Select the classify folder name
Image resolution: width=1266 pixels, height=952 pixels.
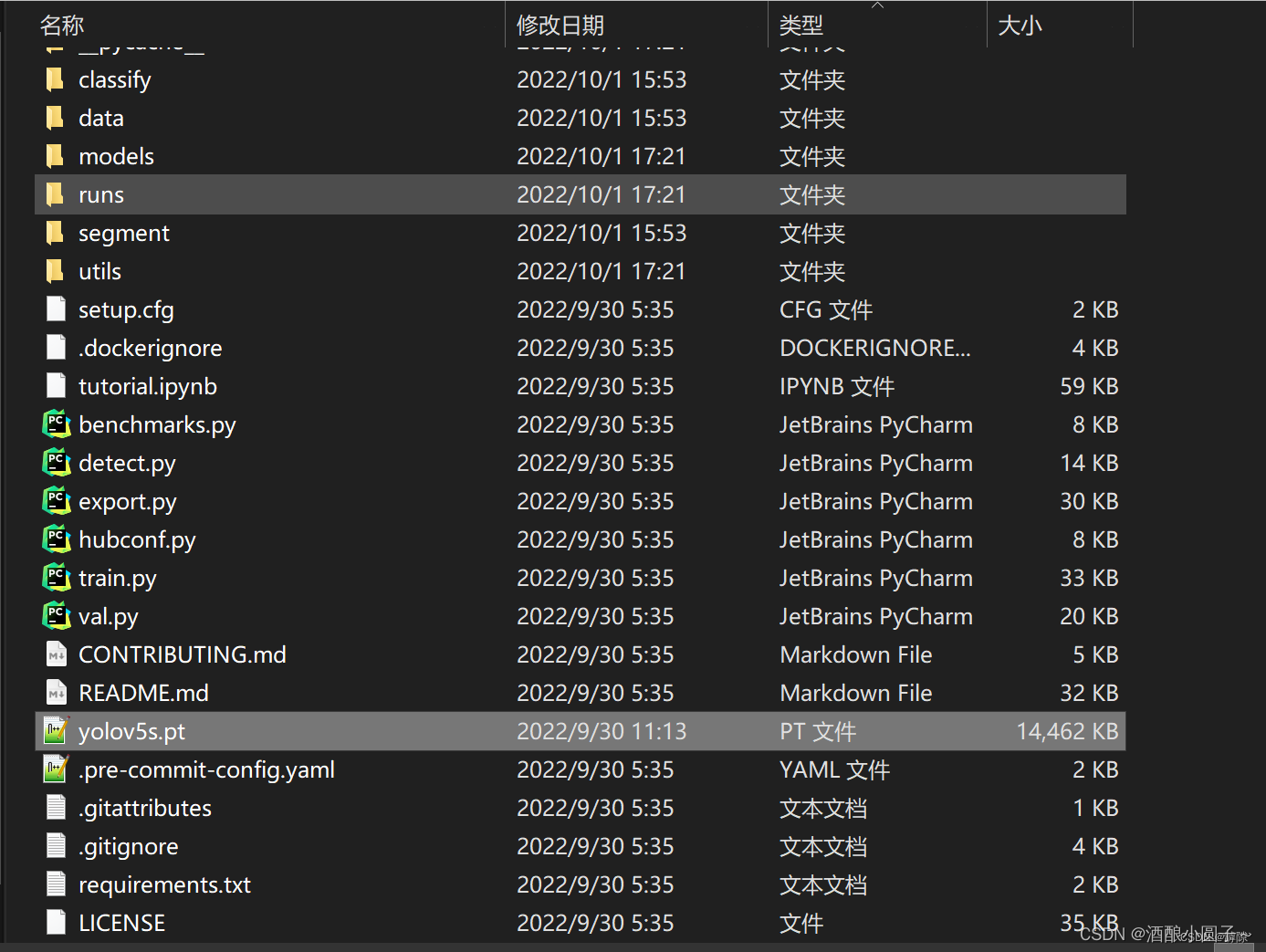(115, 80)
